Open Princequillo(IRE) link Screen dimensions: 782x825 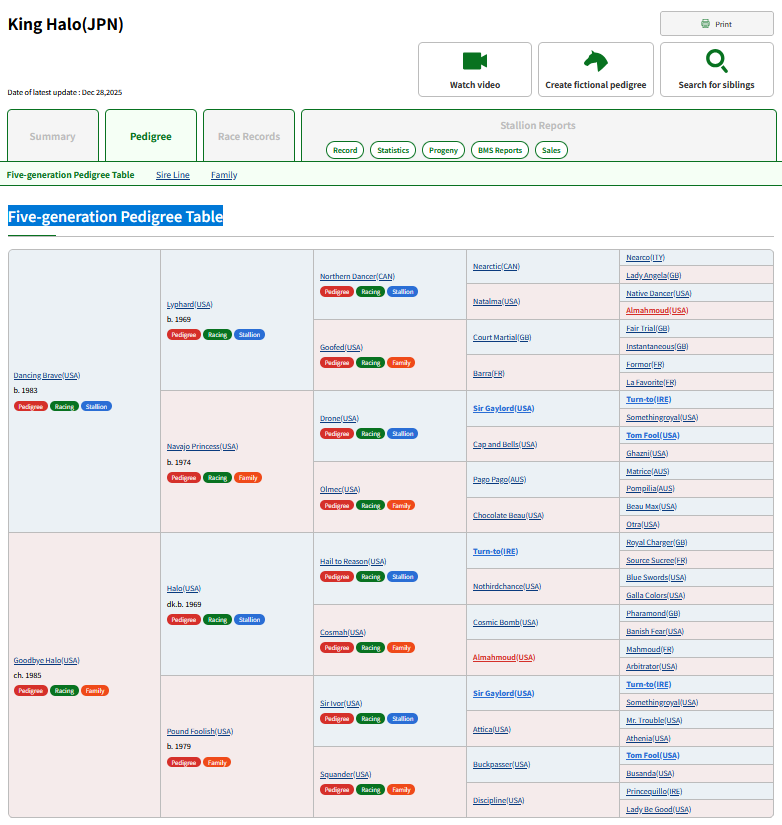click(x=654, y=791)
